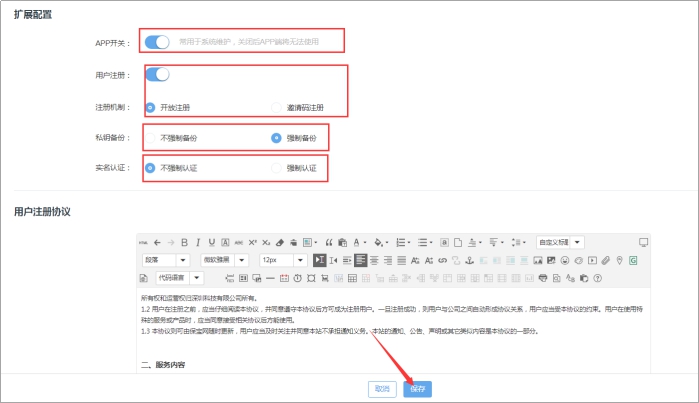The height and width of the screenshot is (403, 699).
Task: Toggle the APP开关 switch
Action: [x=157, y=42]
